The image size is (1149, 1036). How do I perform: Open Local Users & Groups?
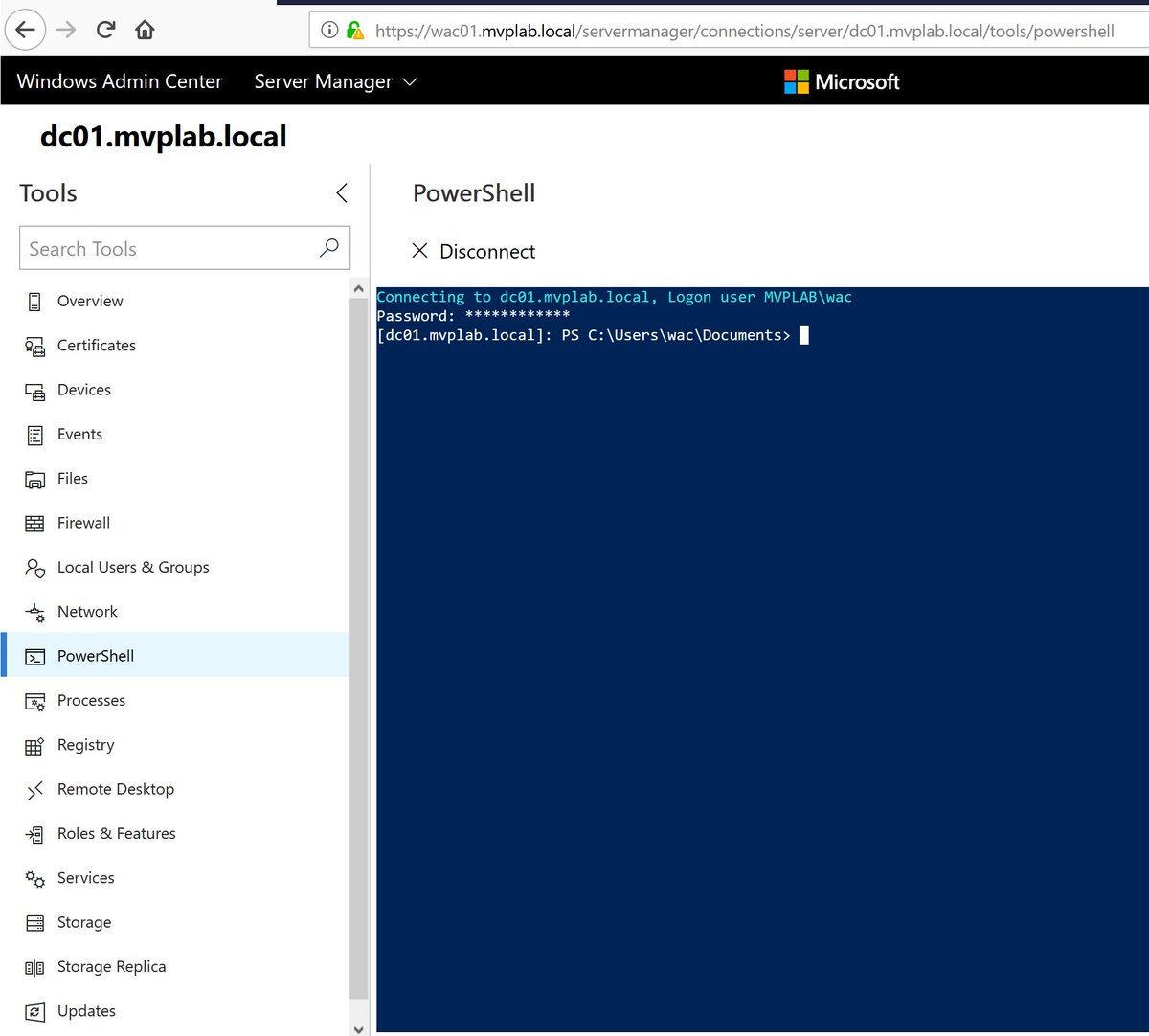[133, 567]
